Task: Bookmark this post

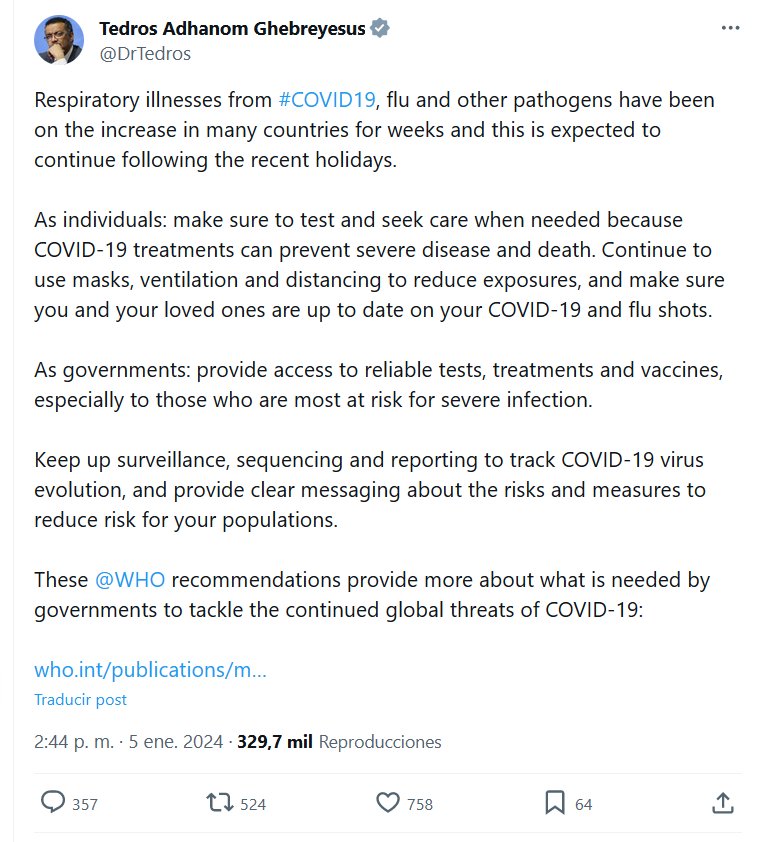Action: 555,802
